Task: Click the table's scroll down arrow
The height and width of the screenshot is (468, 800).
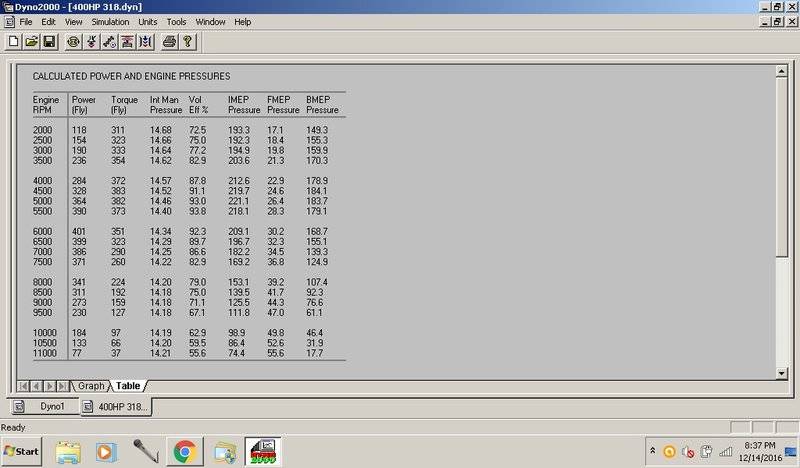Action: click(781, 373)
